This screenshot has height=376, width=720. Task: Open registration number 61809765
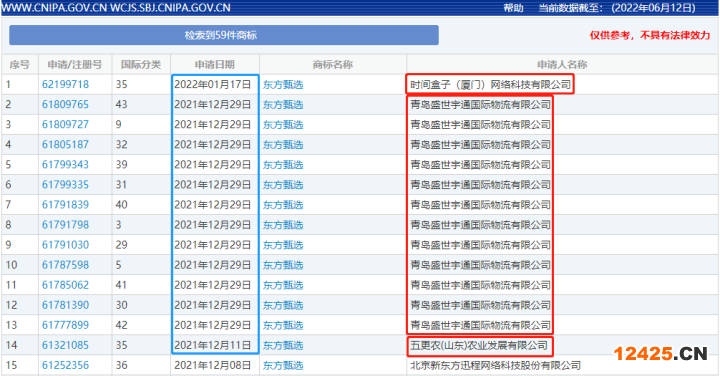coord(65,105)
